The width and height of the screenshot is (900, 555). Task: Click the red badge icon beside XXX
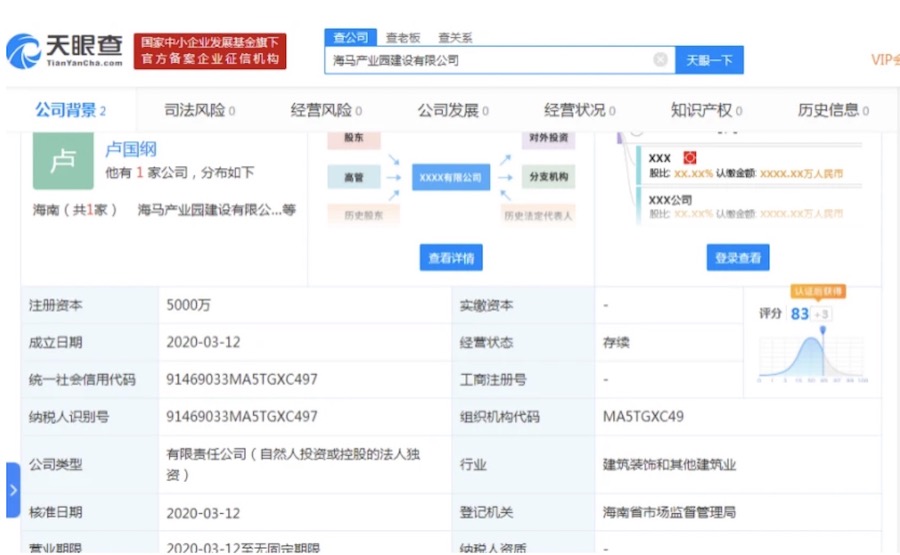689,158
